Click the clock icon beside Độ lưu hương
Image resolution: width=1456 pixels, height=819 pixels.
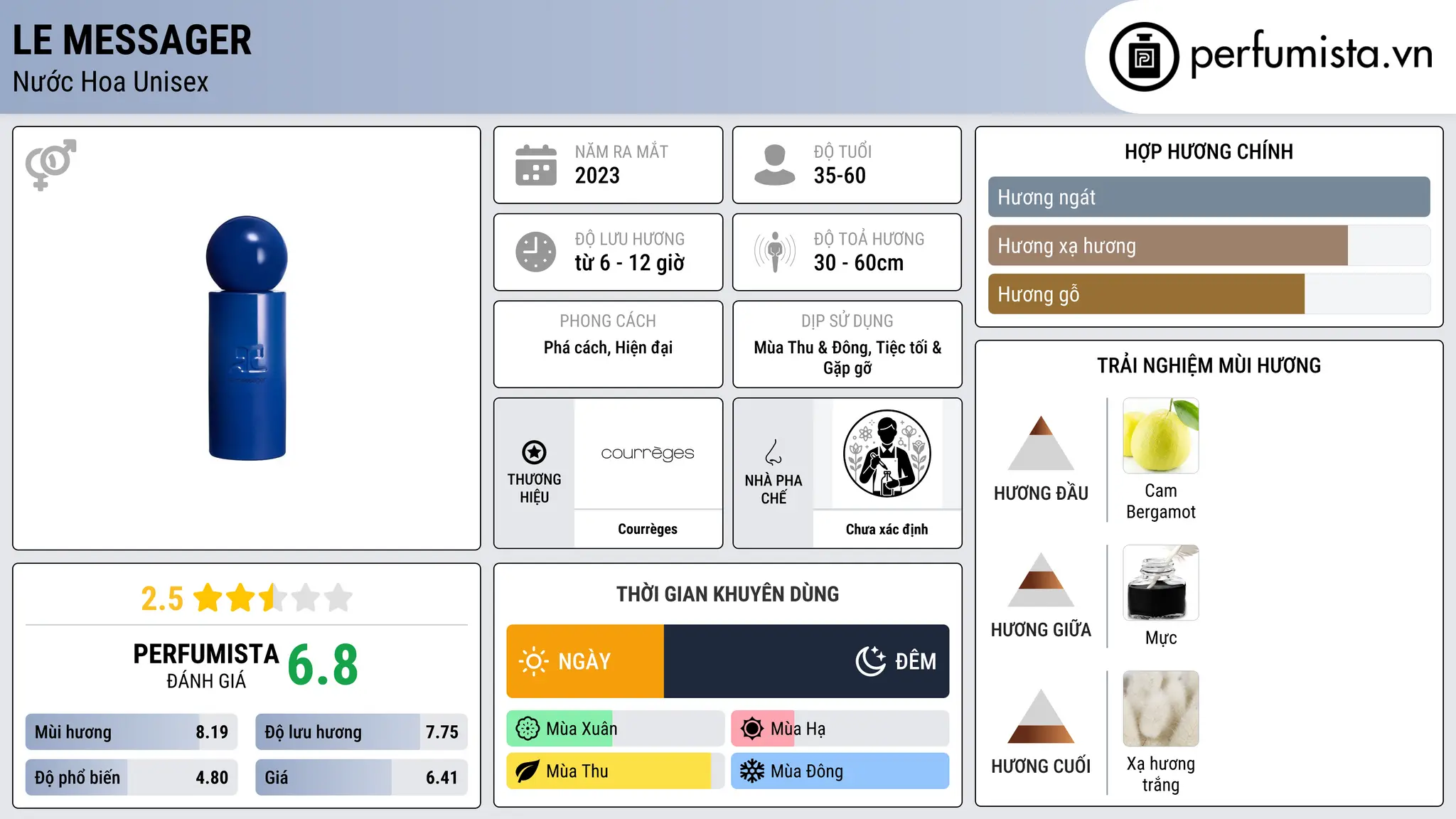[x=536, y=252]
